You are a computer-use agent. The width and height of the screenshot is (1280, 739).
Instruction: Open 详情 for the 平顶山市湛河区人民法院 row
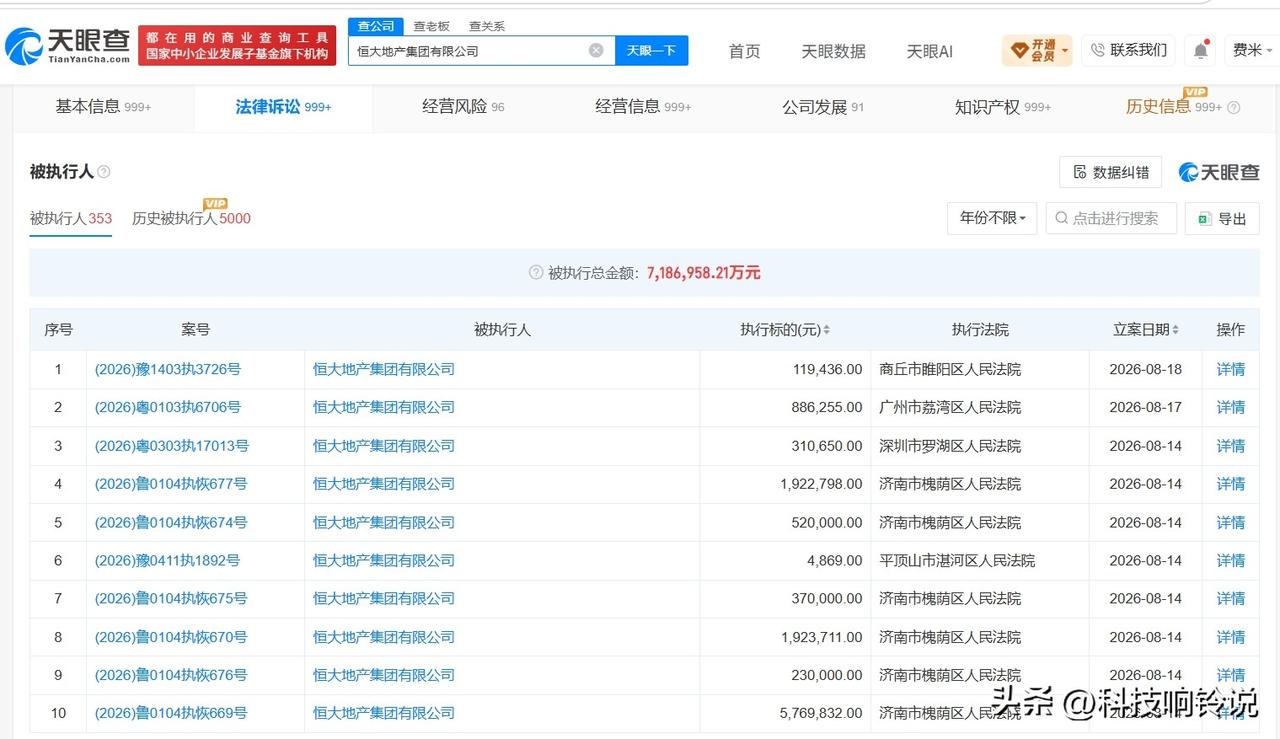point(1231,561)
